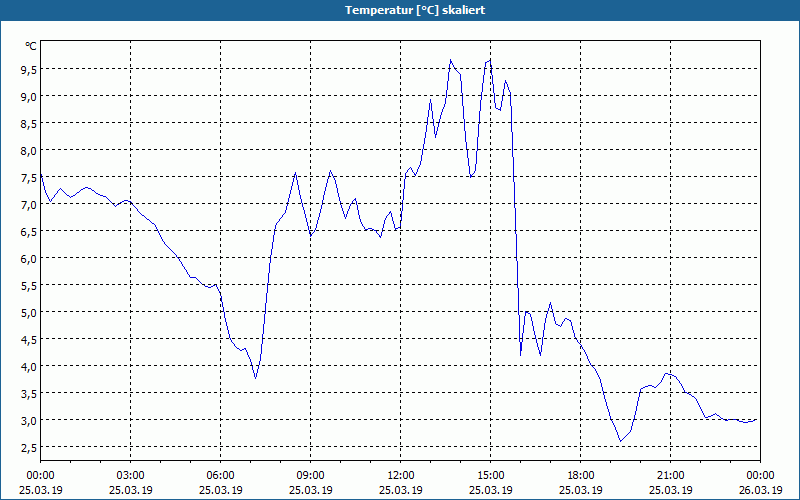This screenshot has width=800, height=500.
Task: Click the 12:00 time axis label
Action: (401, 476)
